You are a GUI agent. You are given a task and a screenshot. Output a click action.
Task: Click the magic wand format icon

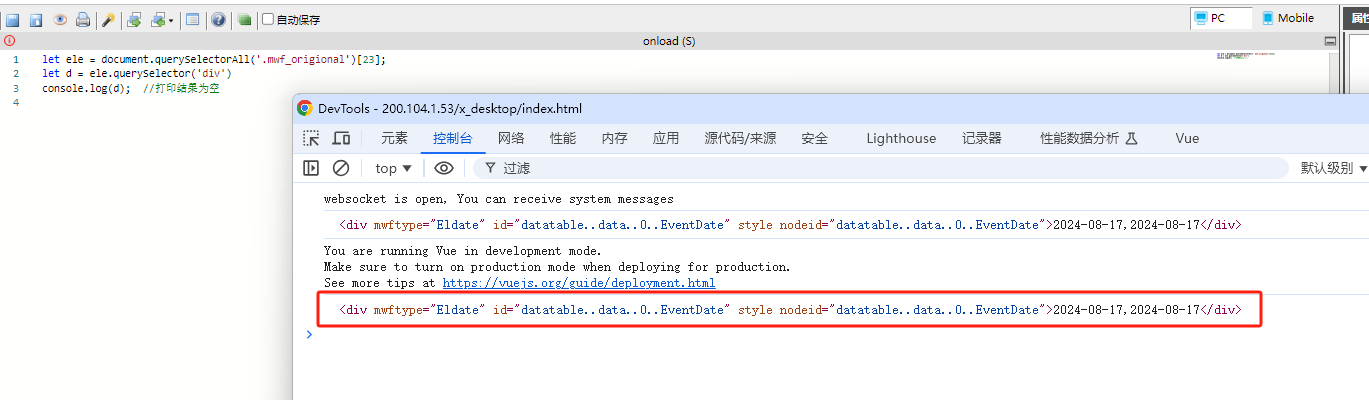109,20
